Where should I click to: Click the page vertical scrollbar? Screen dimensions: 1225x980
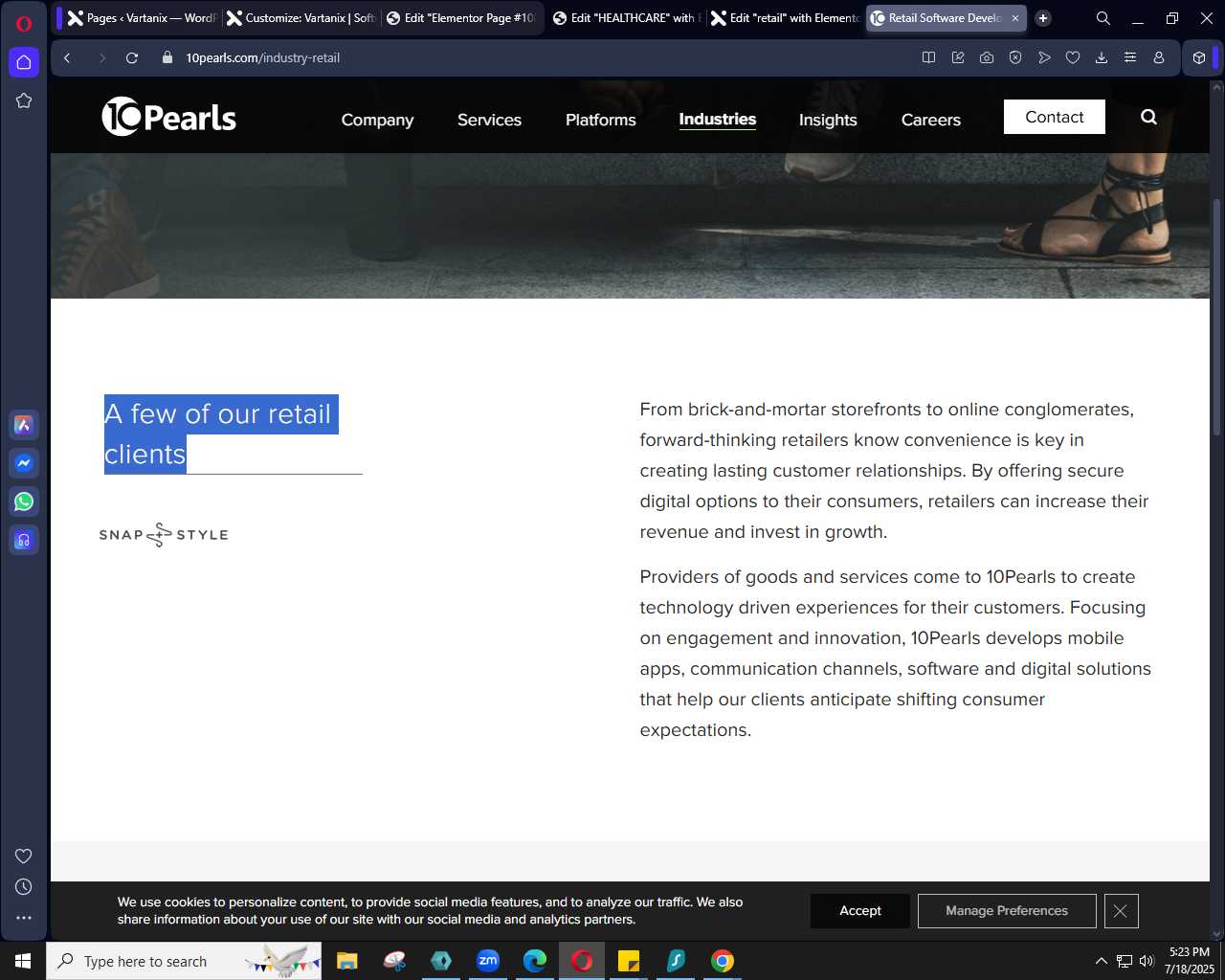pos(1217,316)
